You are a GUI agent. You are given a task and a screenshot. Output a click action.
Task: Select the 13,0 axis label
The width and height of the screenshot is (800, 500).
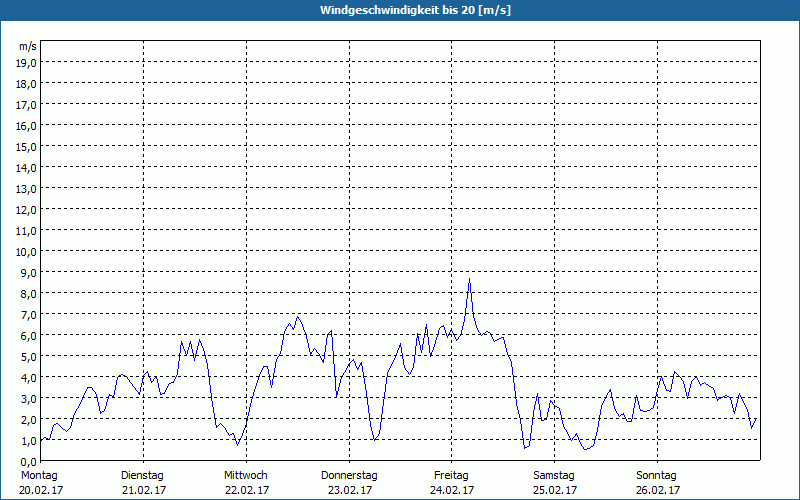(27, 189)
